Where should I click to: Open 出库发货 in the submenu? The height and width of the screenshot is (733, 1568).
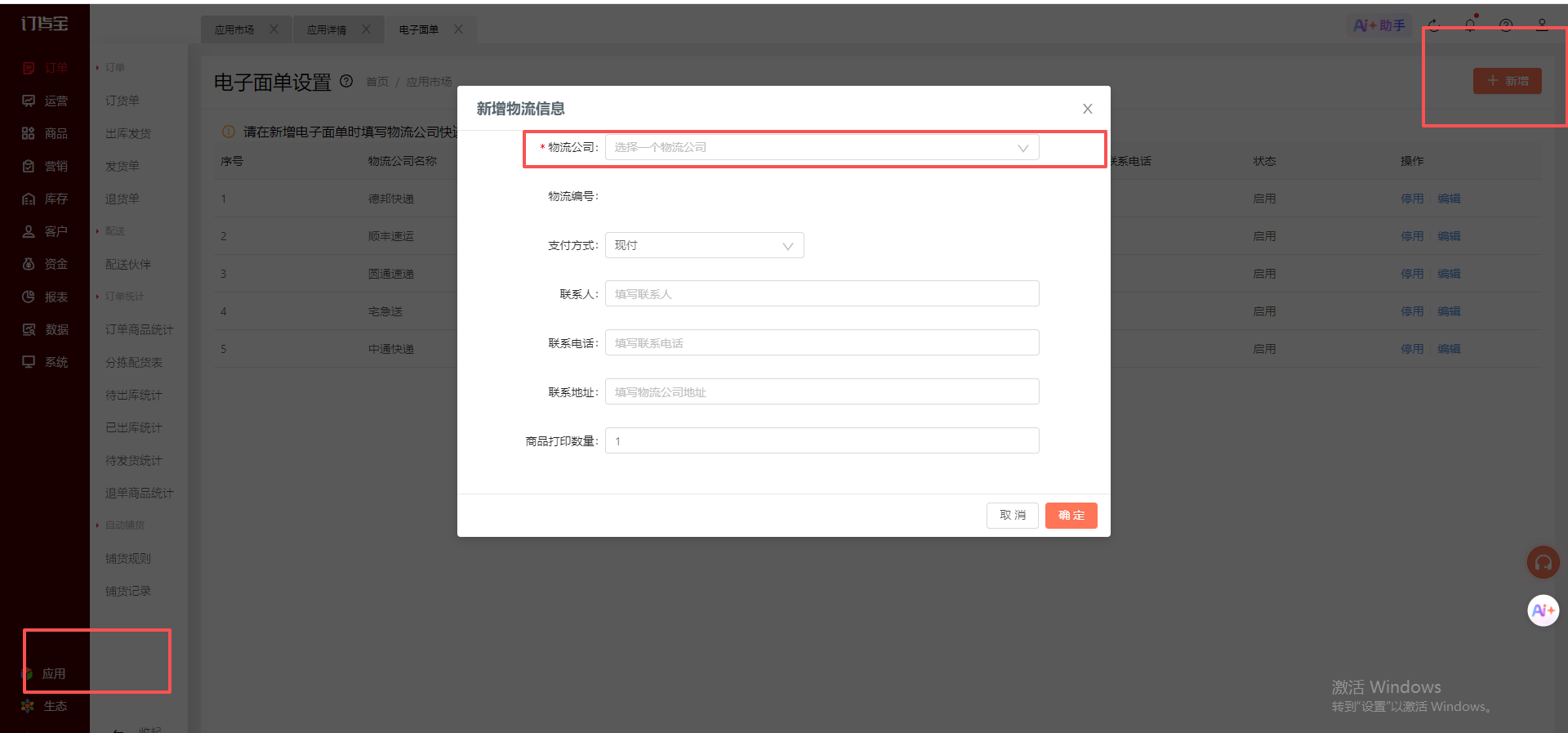pyautogui.click(x=128, y=133)
